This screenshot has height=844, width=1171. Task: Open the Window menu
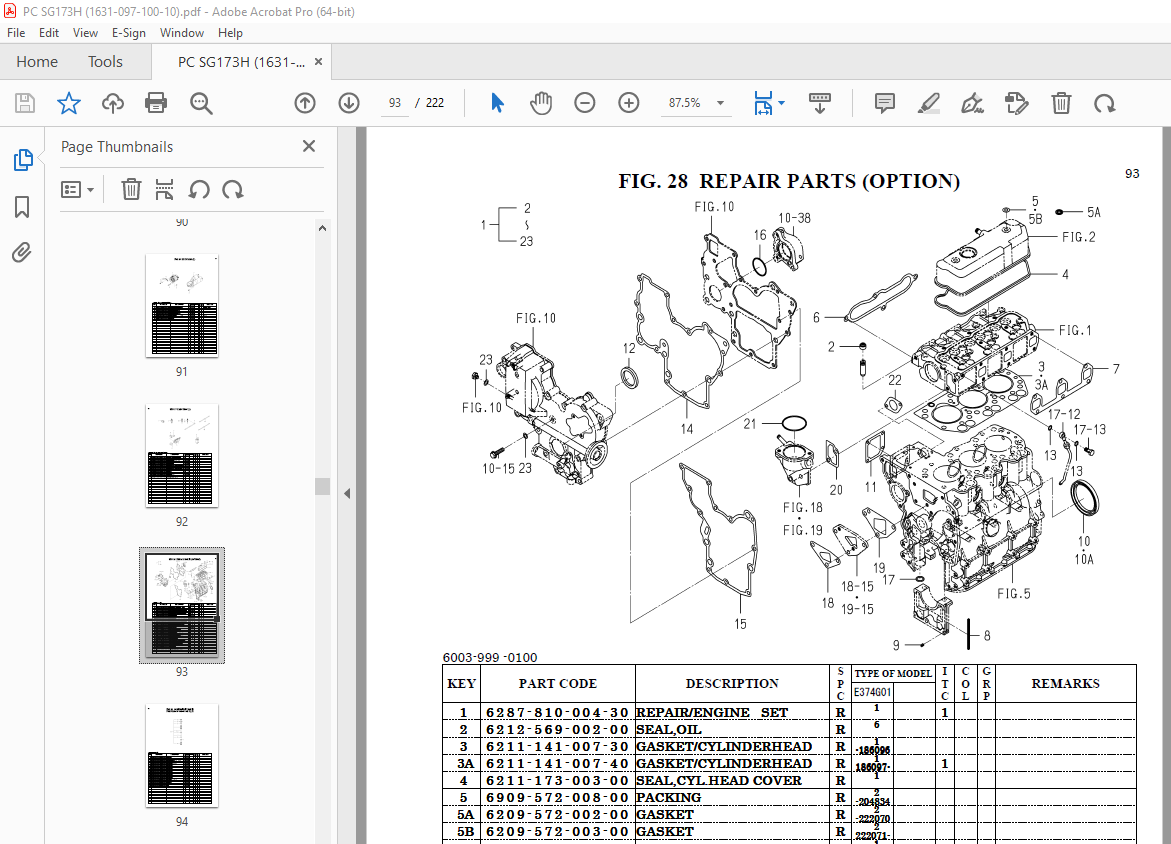point(181,33)
